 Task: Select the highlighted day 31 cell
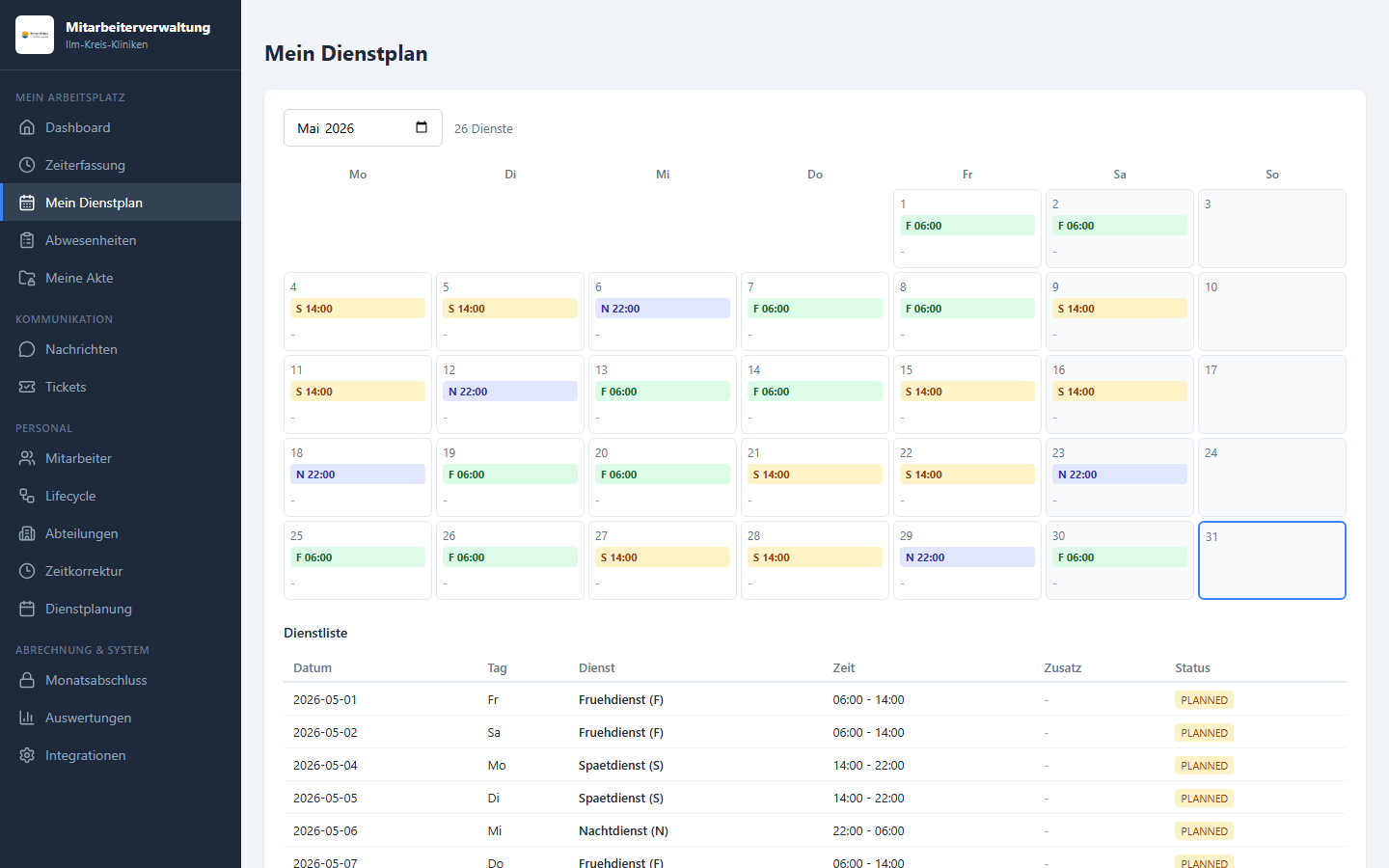pyautogui.click(x=1272, y=560)
